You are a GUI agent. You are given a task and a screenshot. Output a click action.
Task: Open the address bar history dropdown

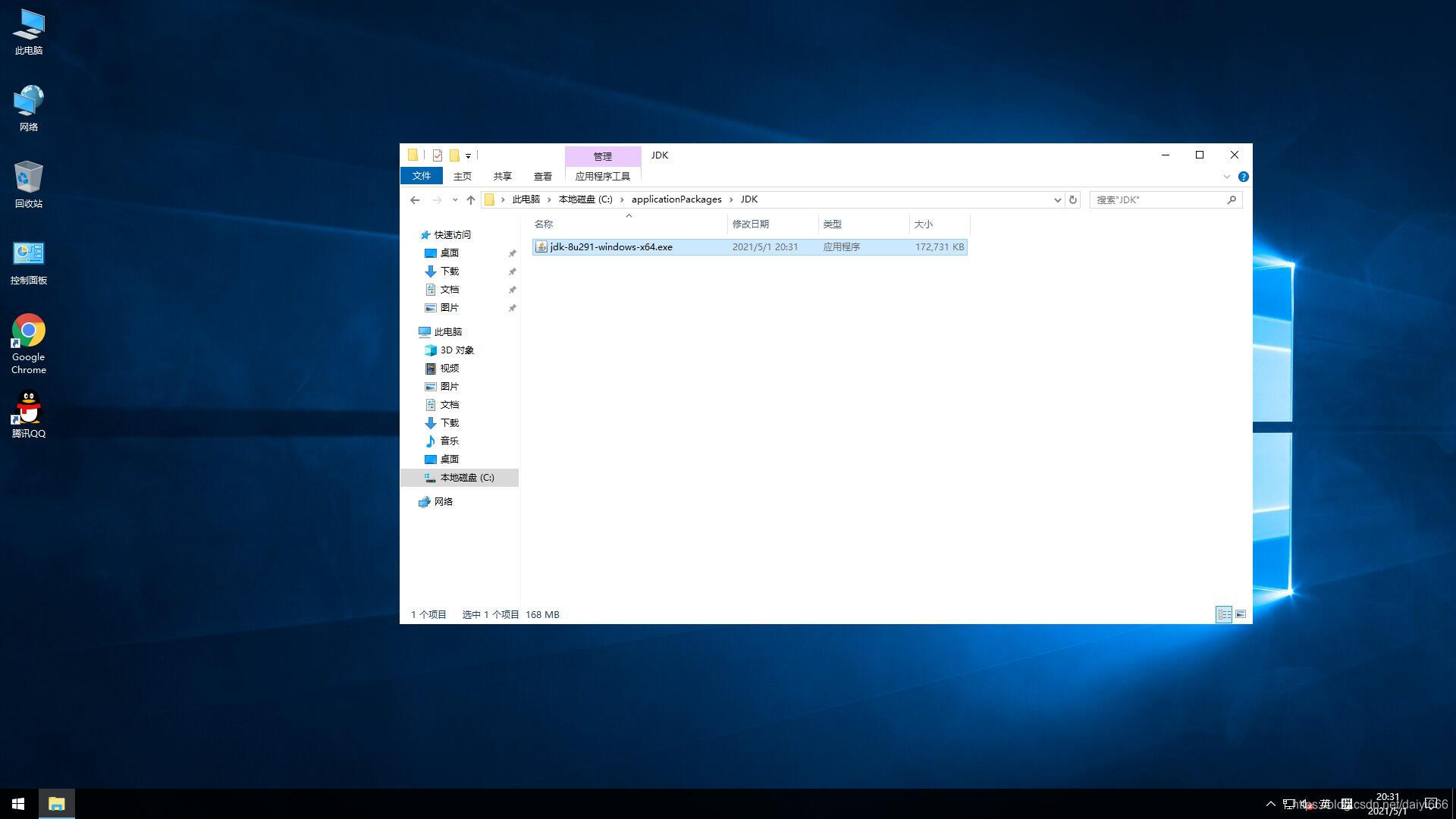pos(1057,200)
